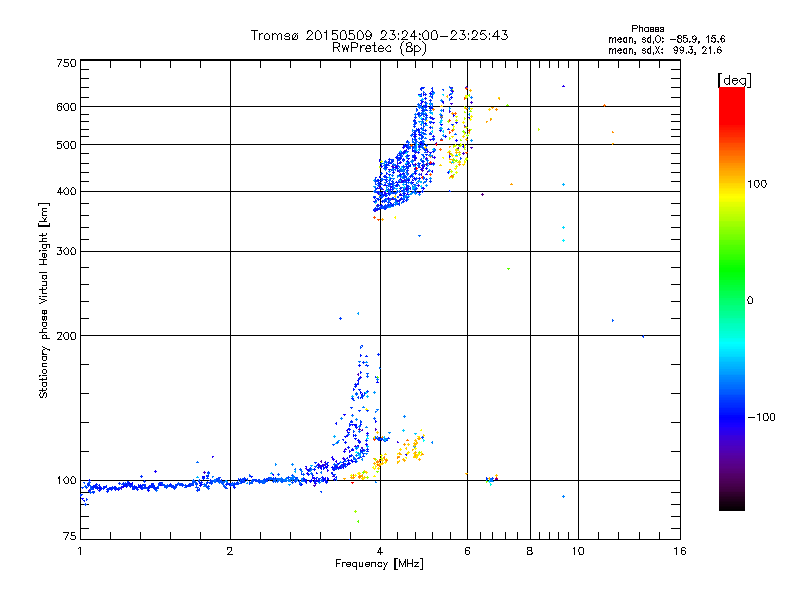The width and height of the screenshot is (800, 600).
Task: Click the '2' frequency axis tick label
Action: (230, 551)
